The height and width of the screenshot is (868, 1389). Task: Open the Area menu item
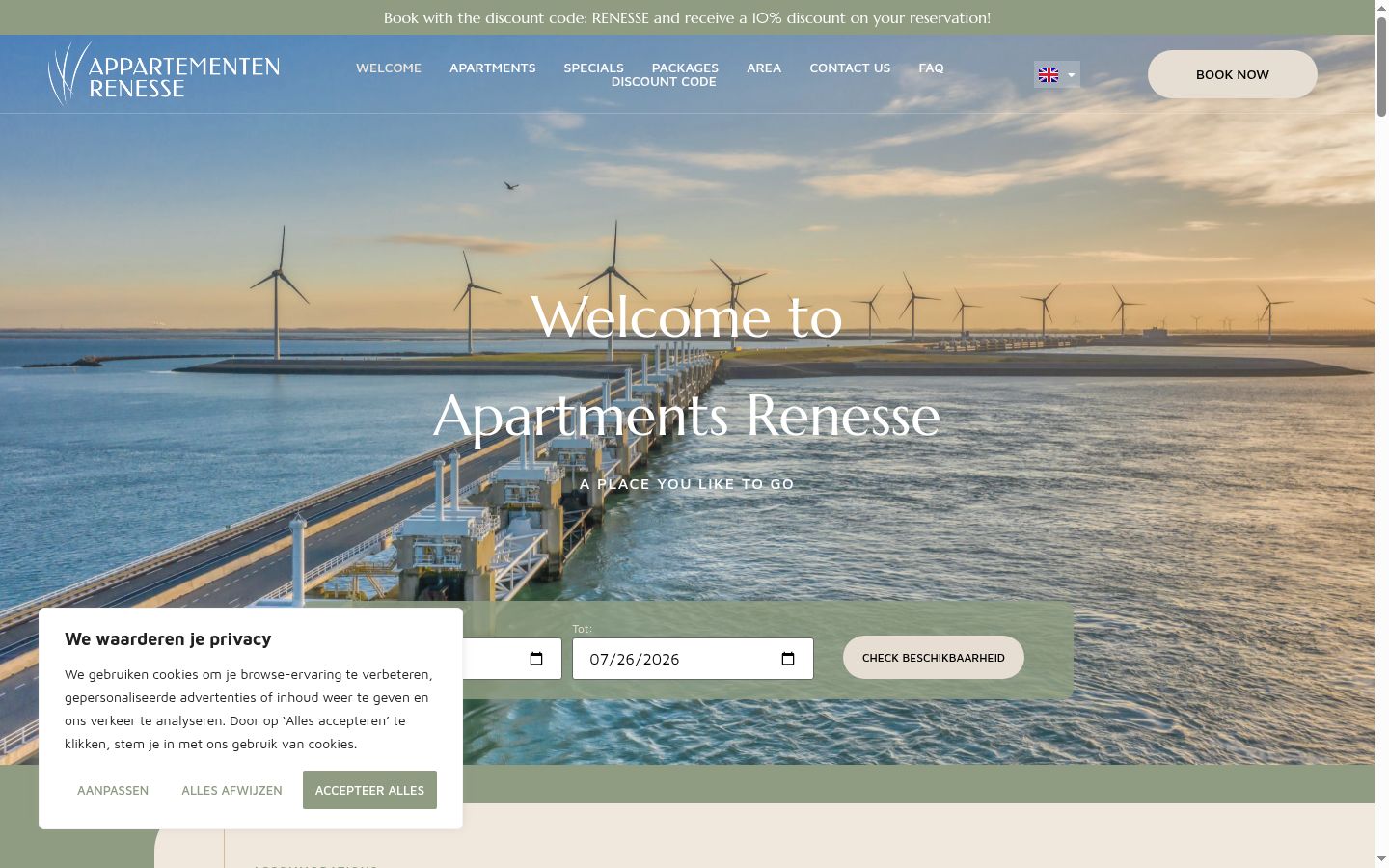coord(764,68)
